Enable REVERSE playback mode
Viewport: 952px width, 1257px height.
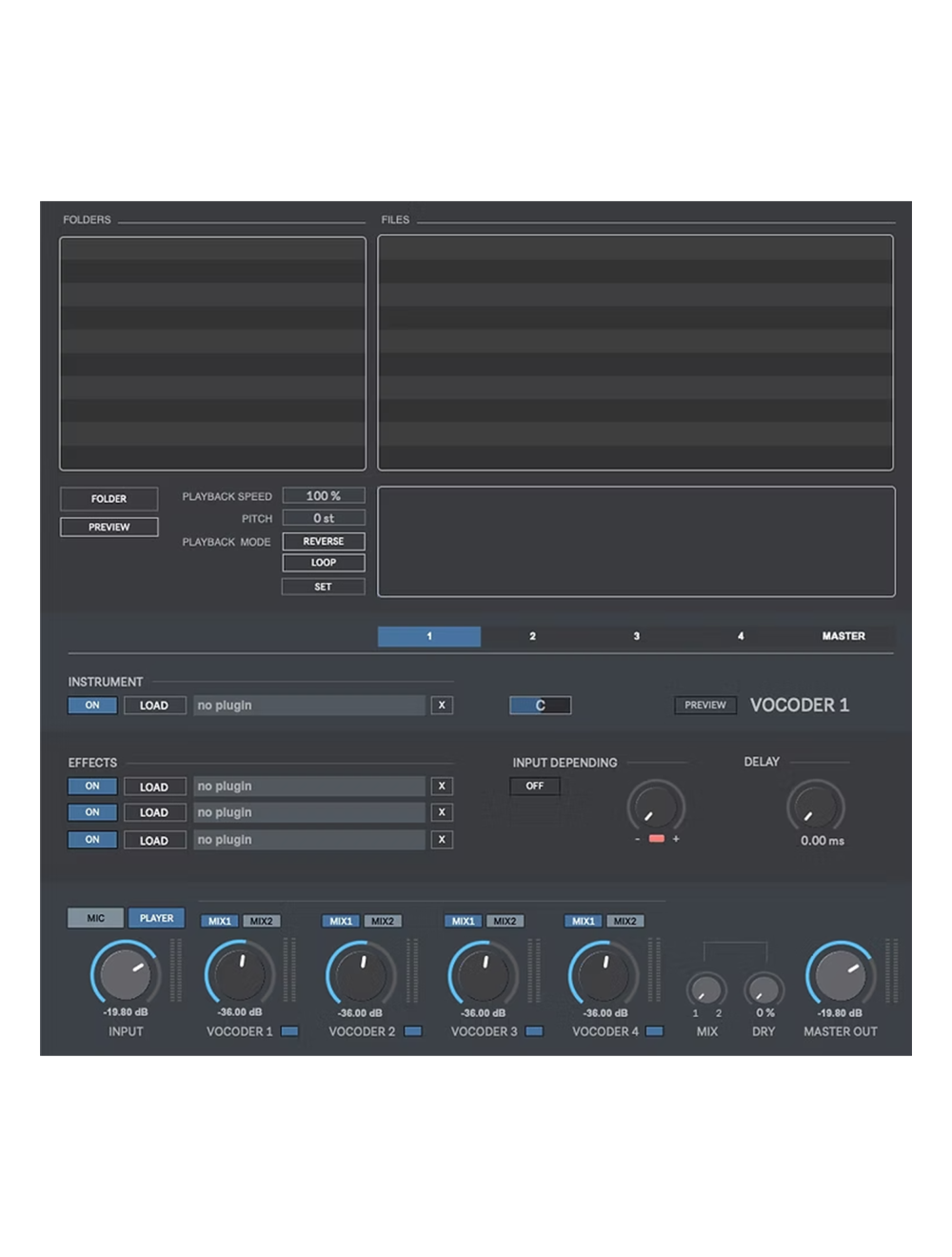point(323,540)
